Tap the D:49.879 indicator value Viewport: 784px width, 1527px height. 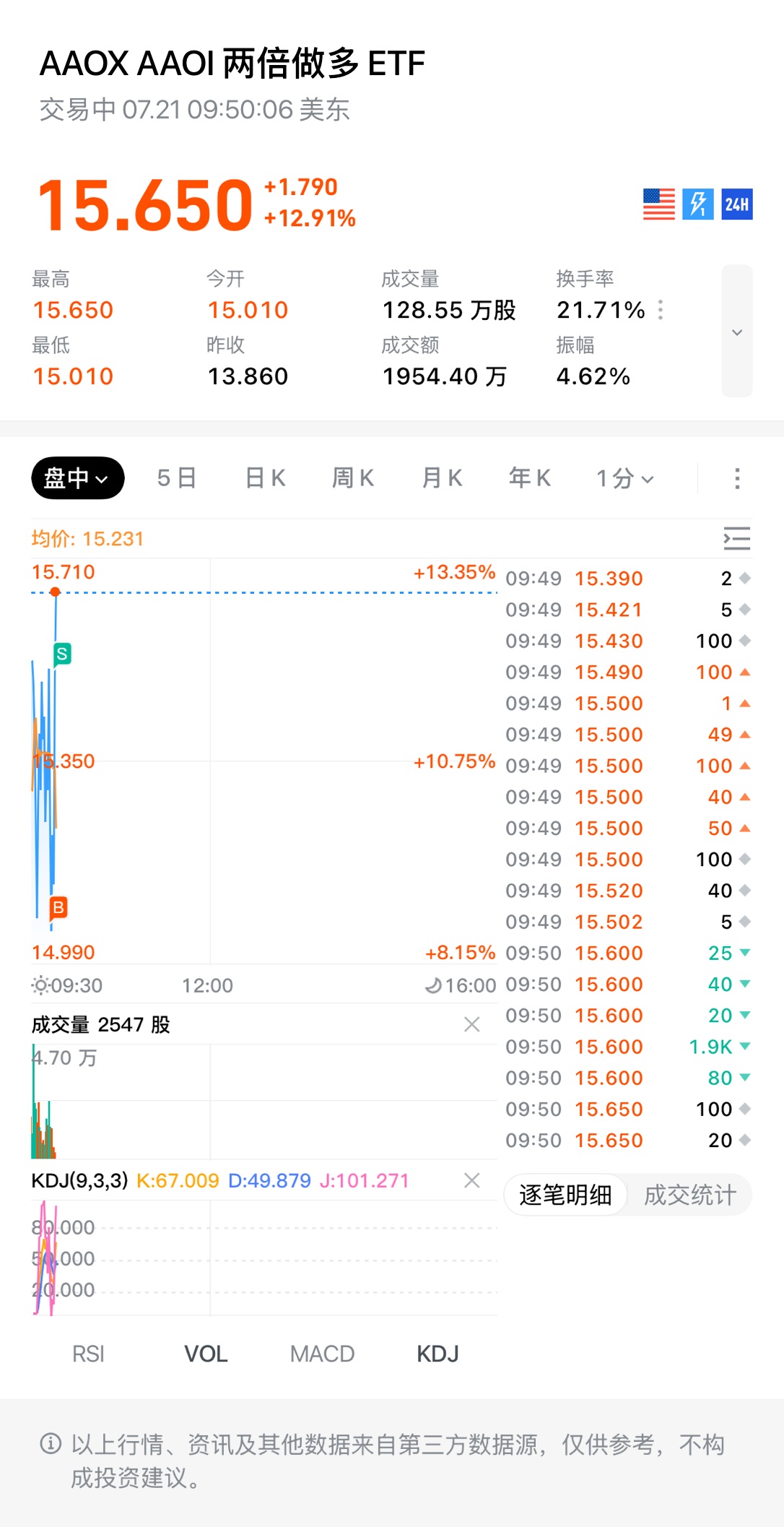269,1180
